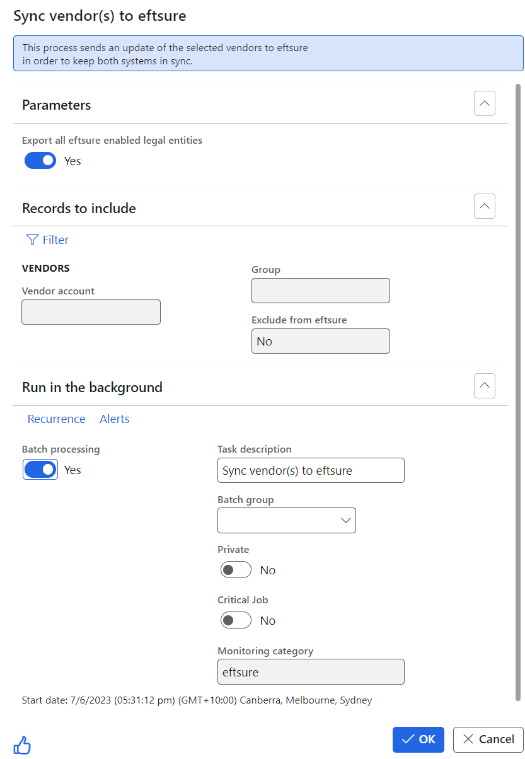Turn off Export all eftsure enabled legal entities
525x759 pixels.
coord(40,161)
